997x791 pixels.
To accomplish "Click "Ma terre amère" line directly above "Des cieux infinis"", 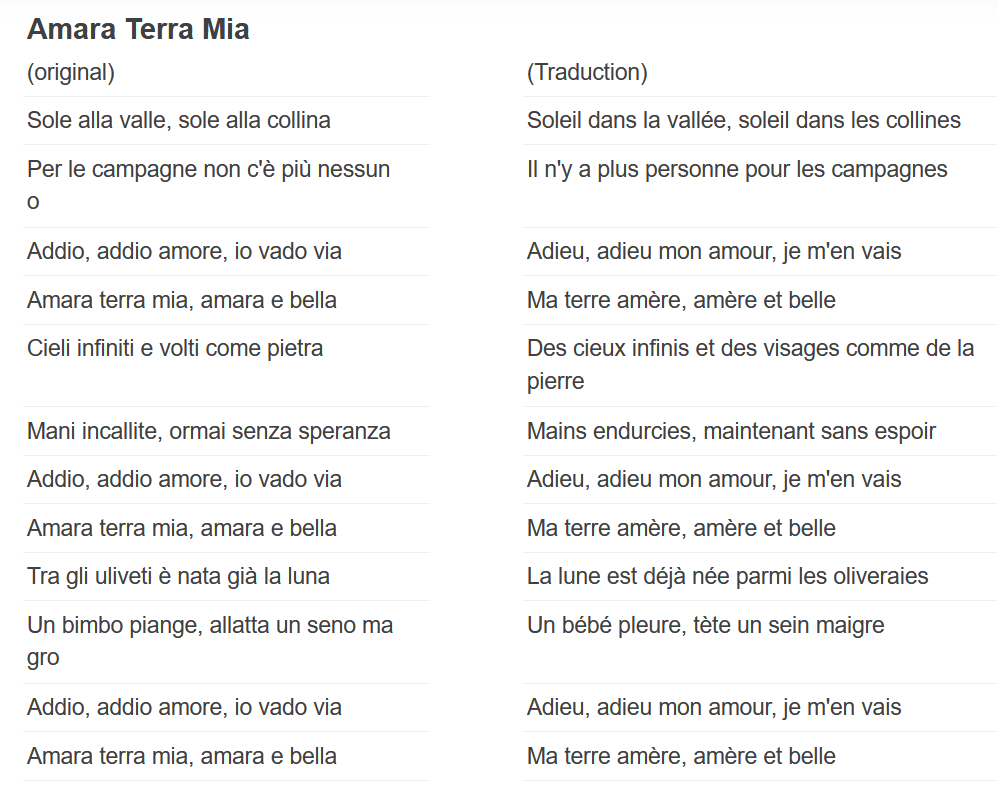I will 680,300.
